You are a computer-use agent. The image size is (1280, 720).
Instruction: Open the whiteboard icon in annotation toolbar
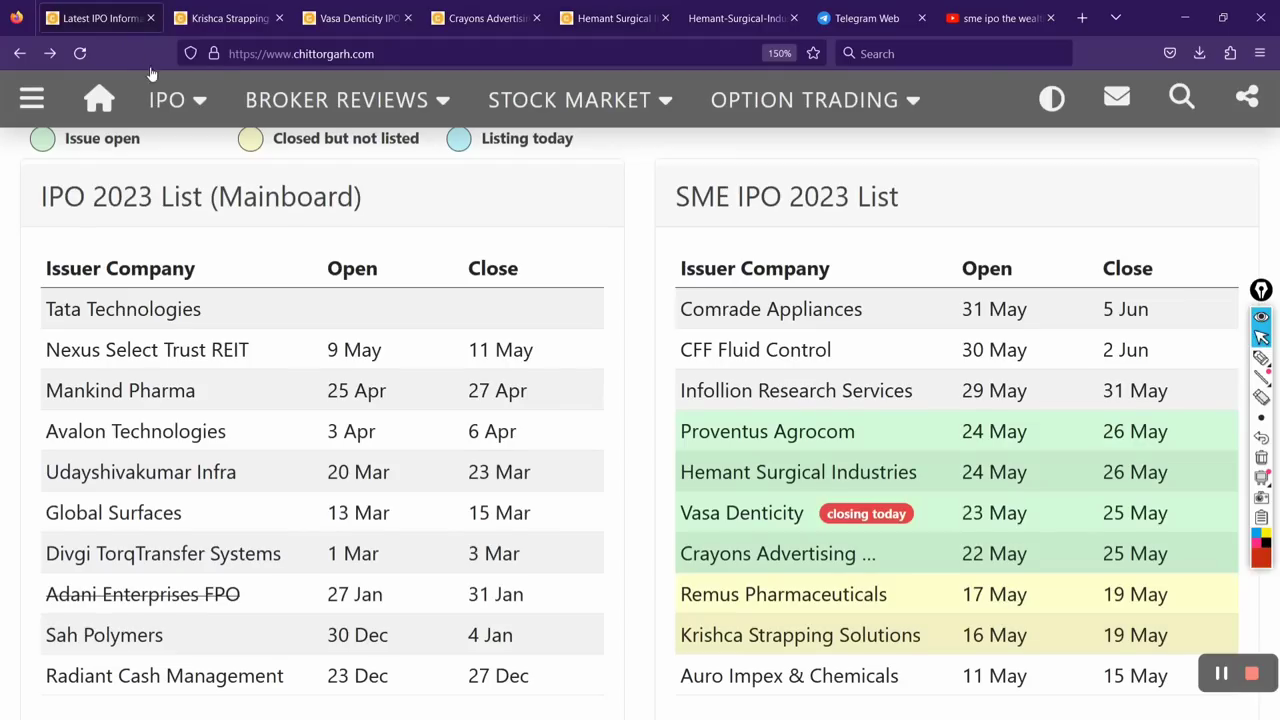[1261, 478]
